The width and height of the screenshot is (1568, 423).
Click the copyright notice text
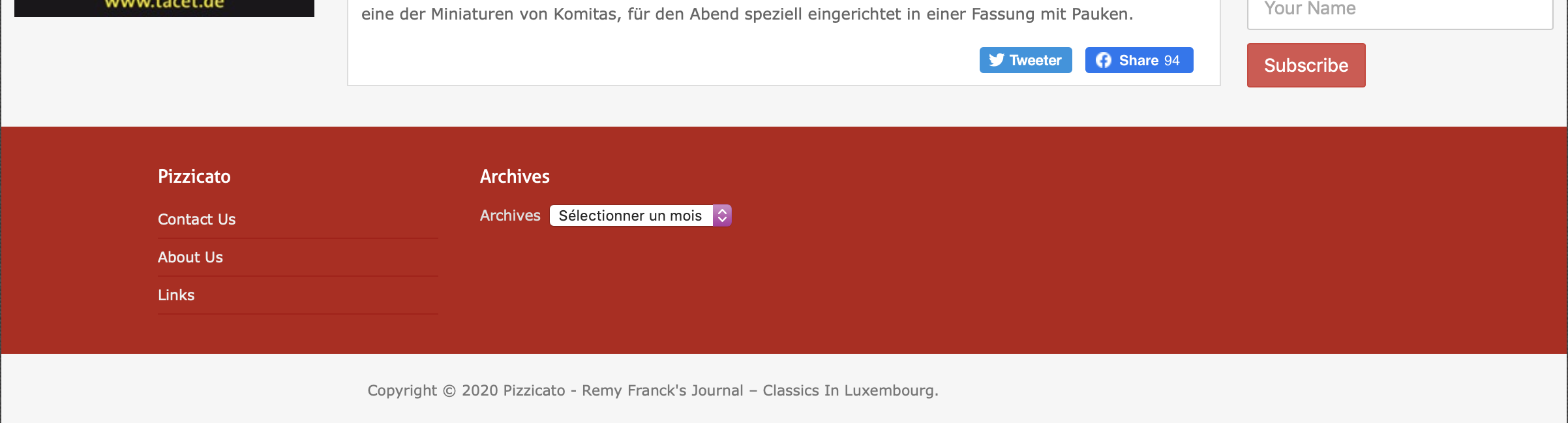(652, 390)
